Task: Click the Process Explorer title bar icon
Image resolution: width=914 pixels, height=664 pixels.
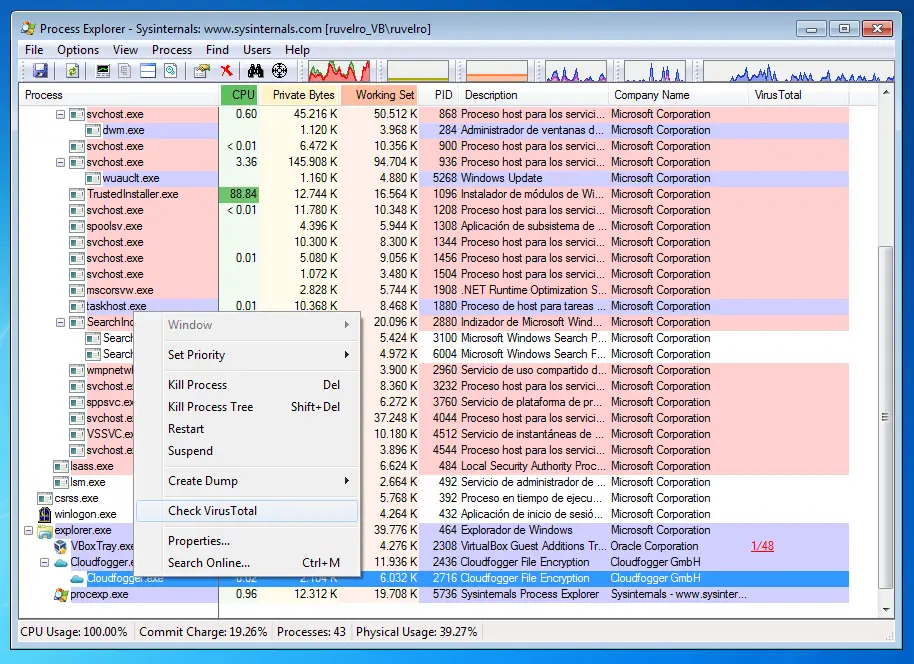Action: 28,28
